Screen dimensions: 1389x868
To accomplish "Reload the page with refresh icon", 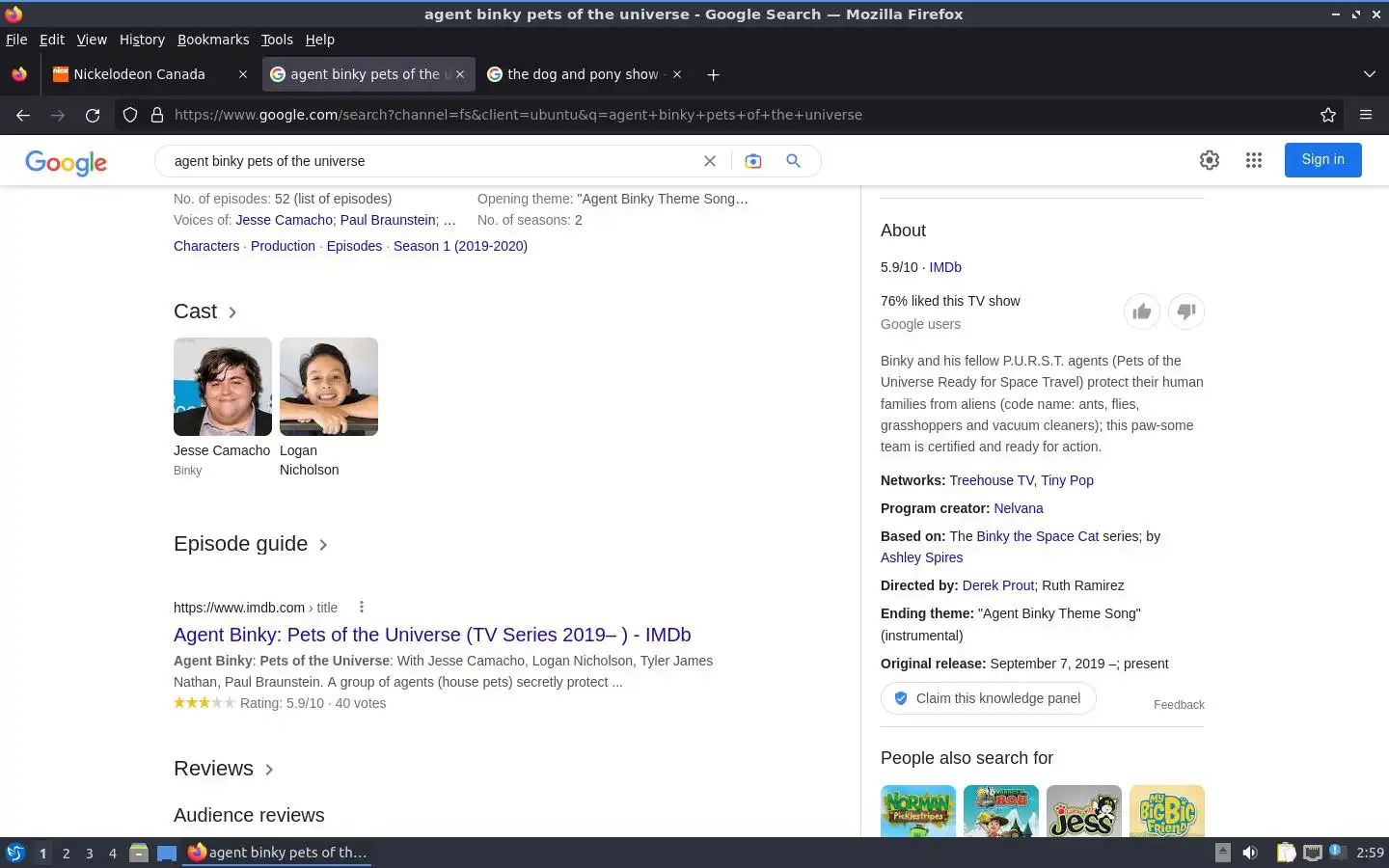I will click(x=93, y=115).
